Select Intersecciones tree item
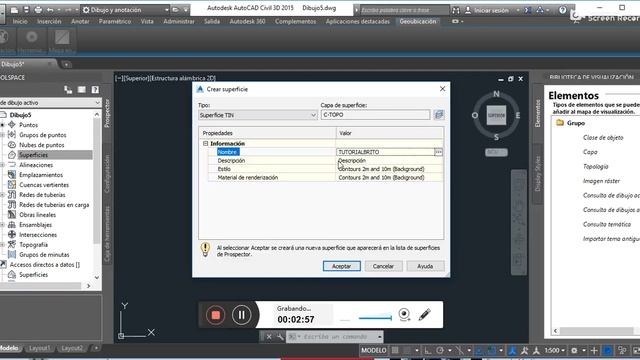This screenshot has height=360, width=640. point(38,235)
